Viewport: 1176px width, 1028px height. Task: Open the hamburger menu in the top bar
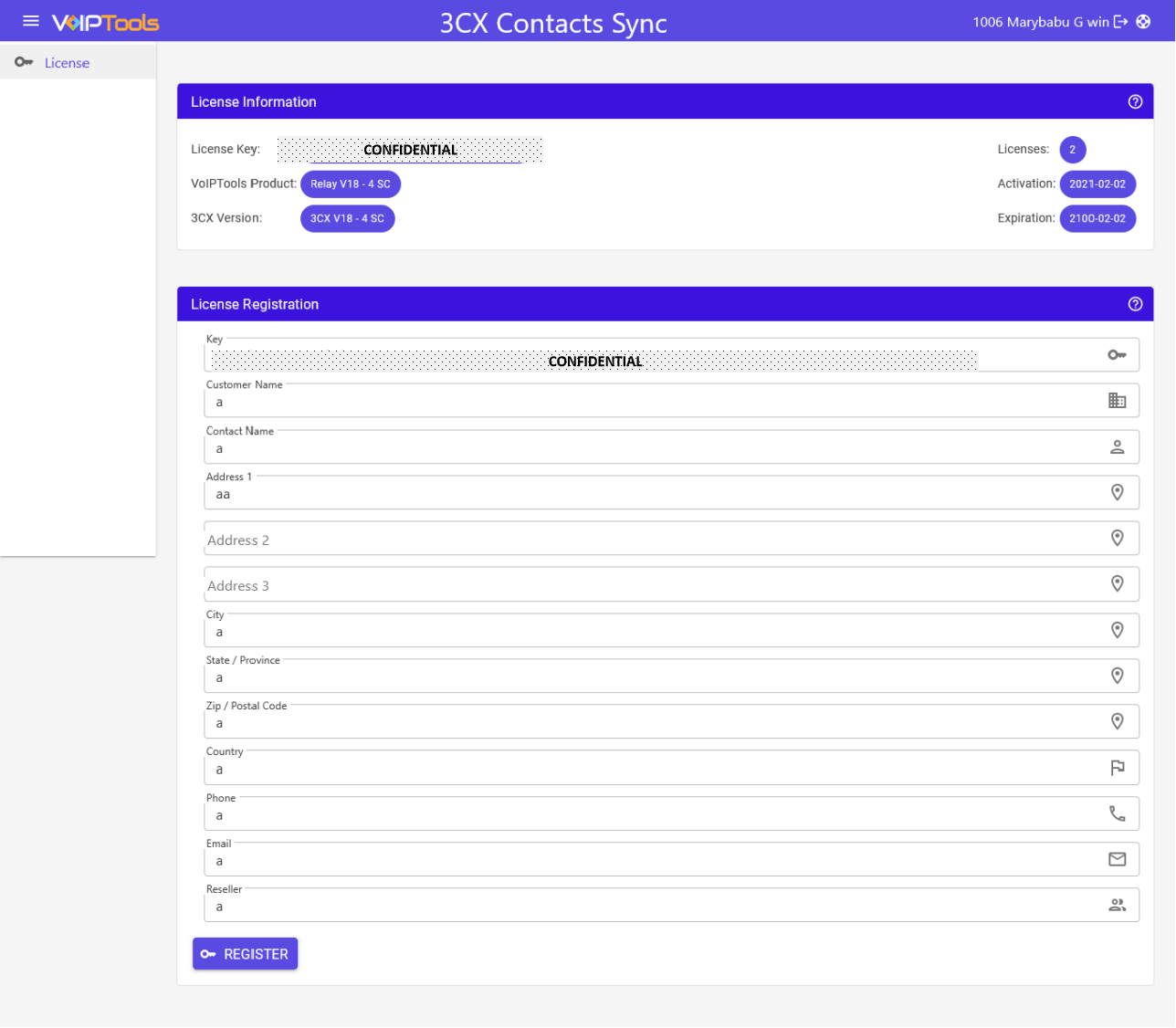30,21
